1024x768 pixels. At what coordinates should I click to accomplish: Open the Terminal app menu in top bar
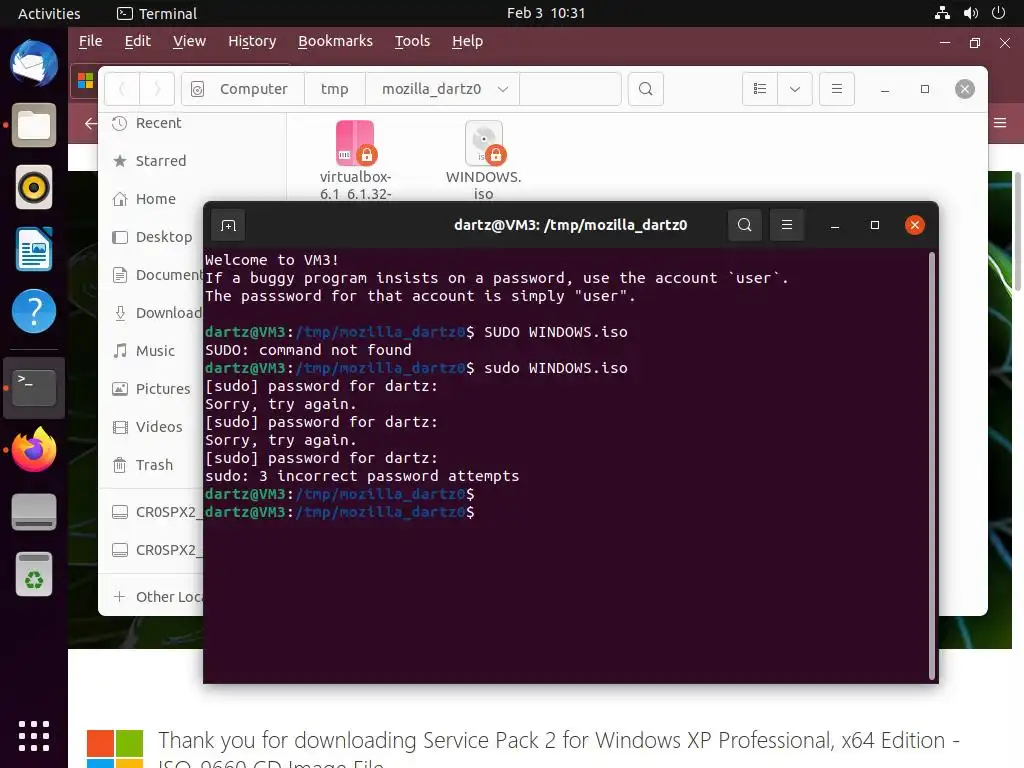tap(157, 13)
